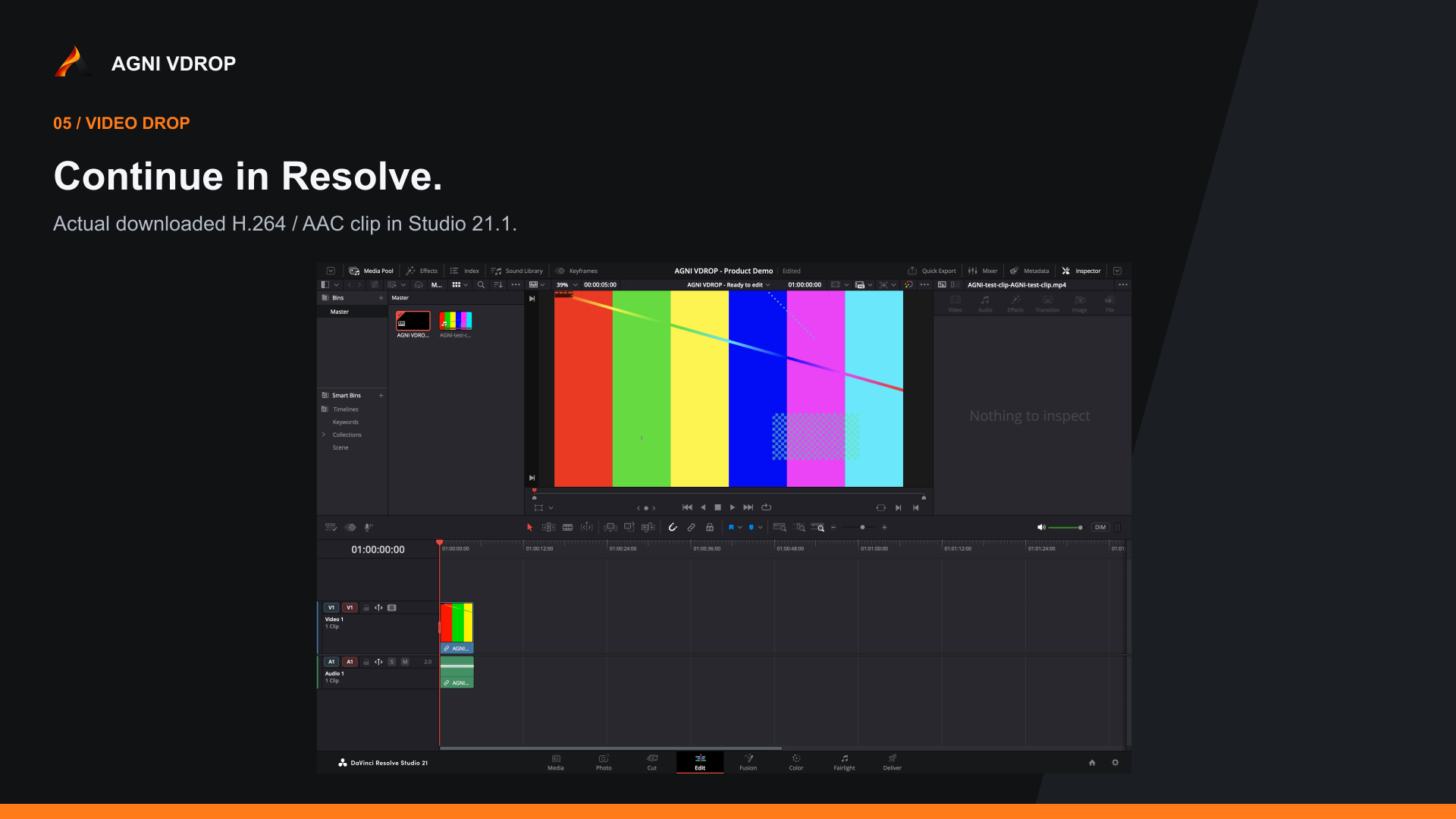
Task: Switch to the Fusion page
Action: (748, 762)
